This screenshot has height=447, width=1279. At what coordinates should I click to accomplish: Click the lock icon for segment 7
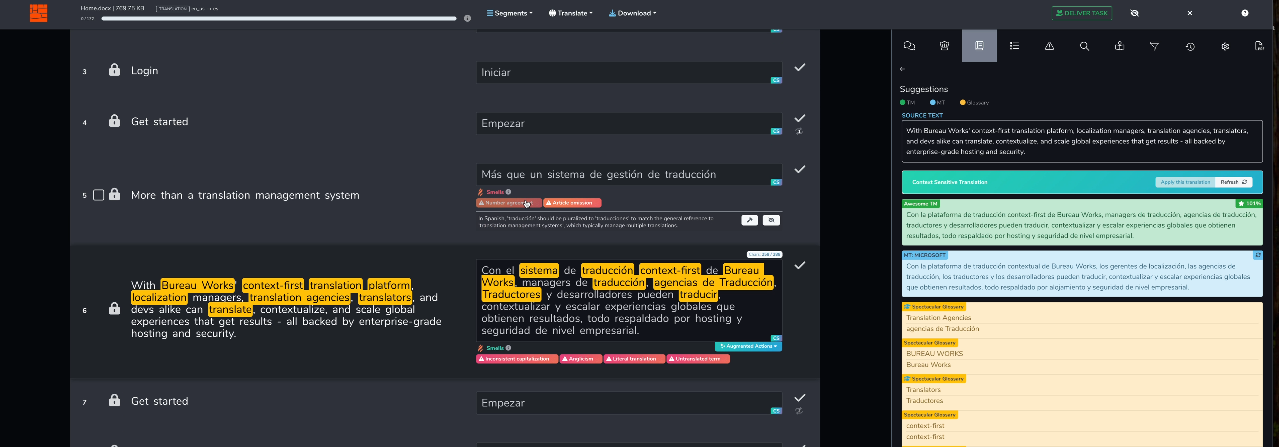click(114, 401)
